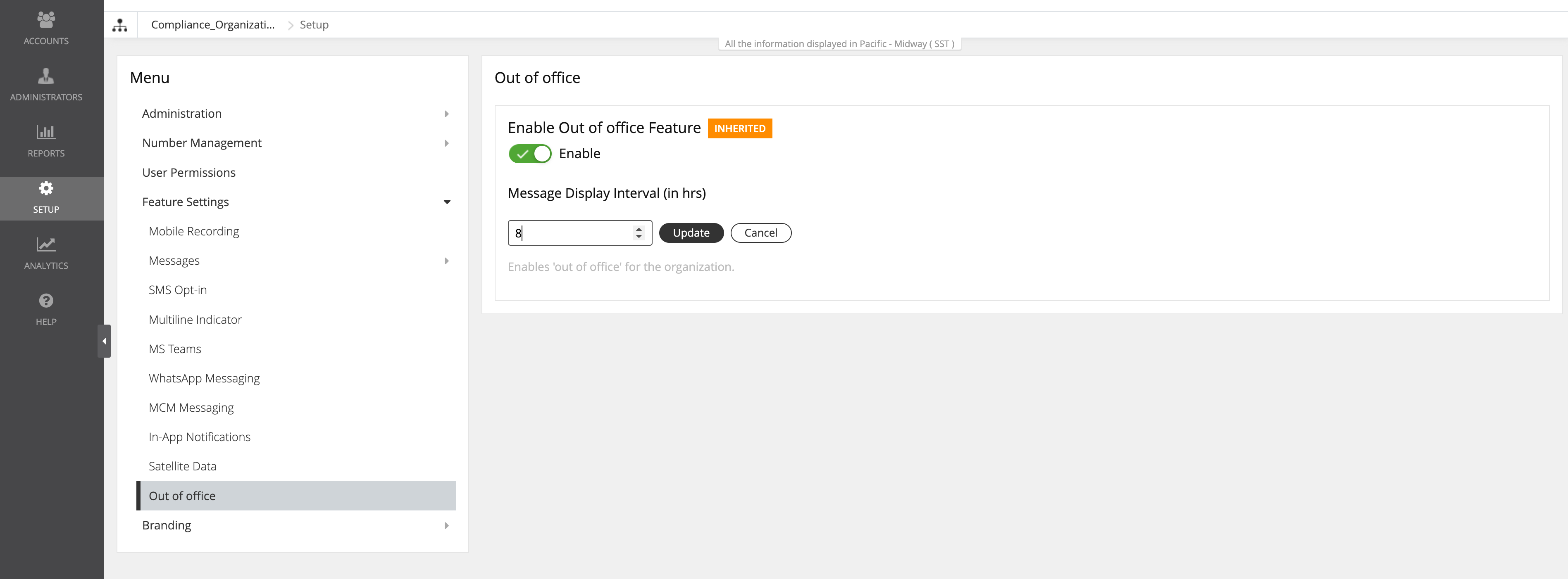
Task: Decrease interval with stepper down arrow
Action: click(x=639, y=237)
